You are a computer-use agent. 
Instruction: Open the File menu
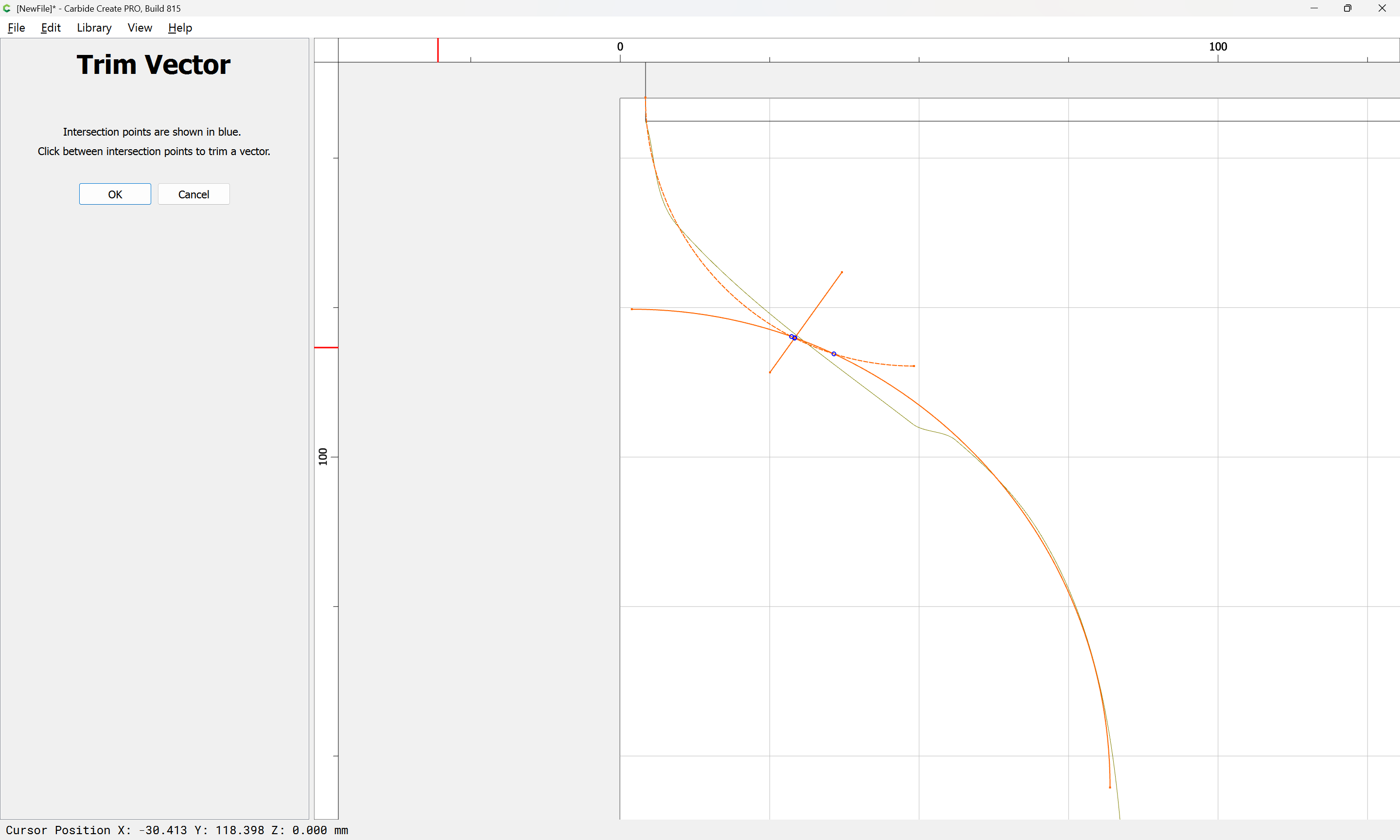click(x=16, y=28)
